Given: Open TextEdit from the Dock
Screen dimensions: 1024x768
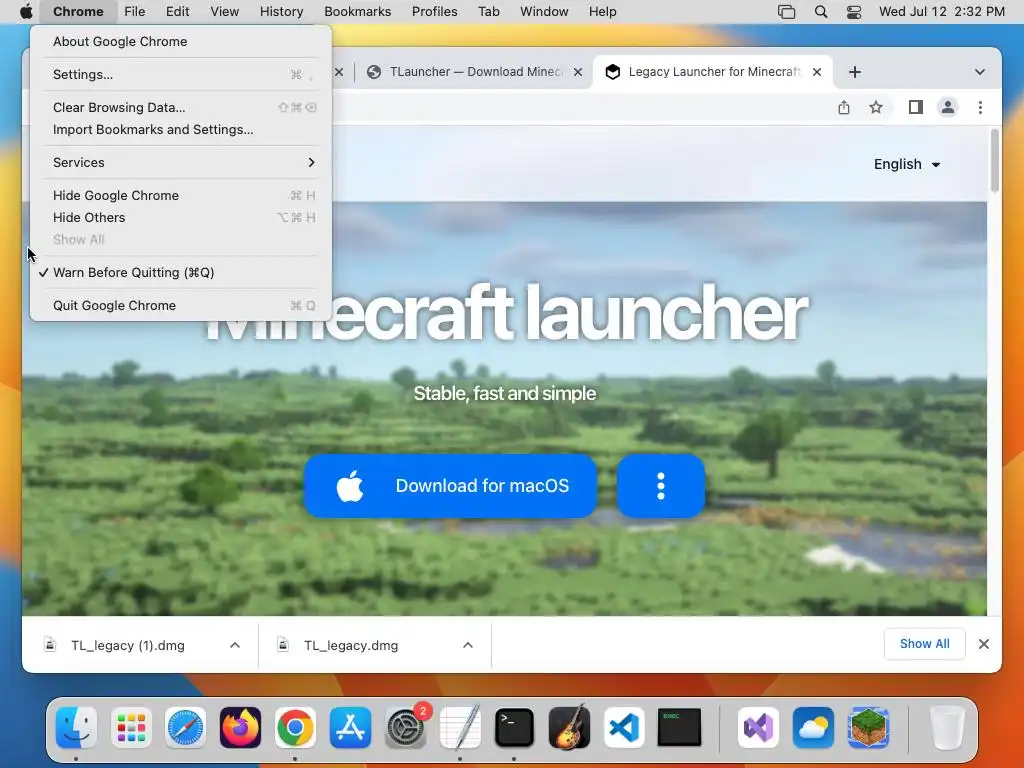Looking at the screenshot, I should click(x=460, y=727).
